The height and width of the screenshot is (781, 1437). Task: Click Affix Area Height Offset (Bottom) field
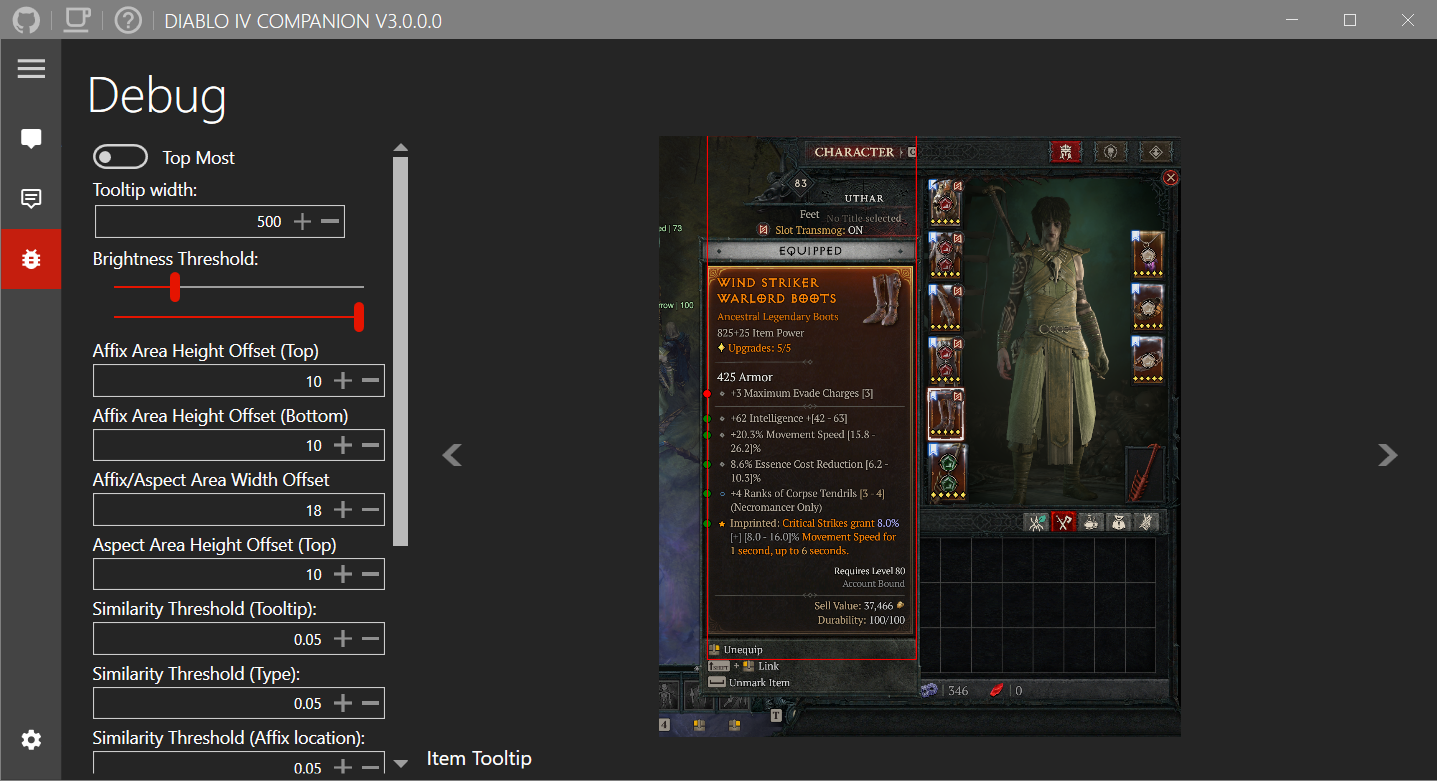239,445
